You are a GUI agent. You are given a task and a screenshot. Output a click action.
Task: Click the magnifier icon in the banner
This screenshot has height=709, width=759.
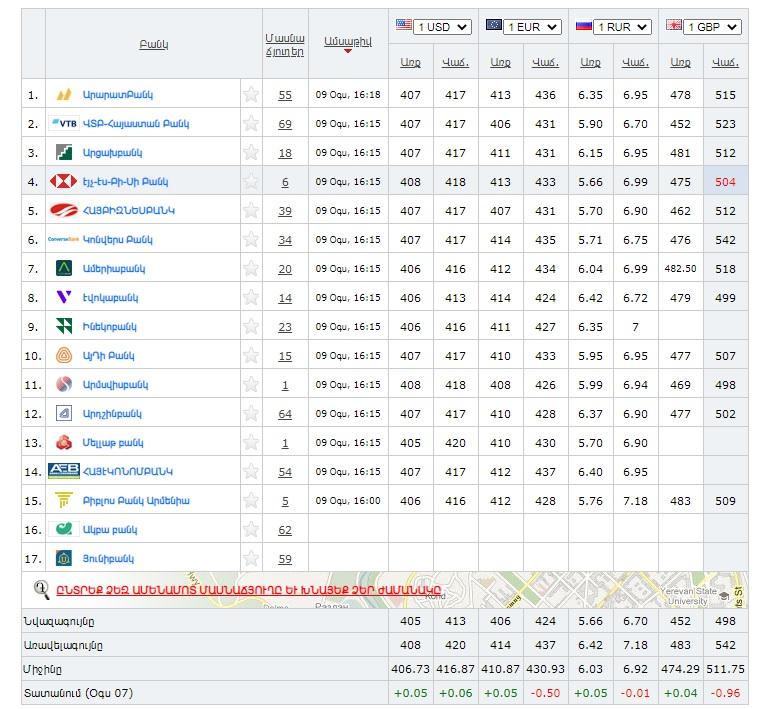coord(42,590)
